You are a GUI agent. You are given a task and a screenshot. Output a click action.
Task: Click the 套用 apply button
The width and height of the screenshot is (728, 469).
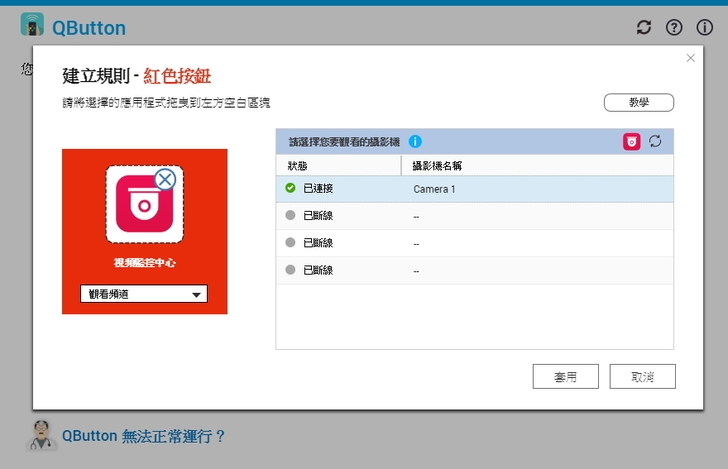566,376
